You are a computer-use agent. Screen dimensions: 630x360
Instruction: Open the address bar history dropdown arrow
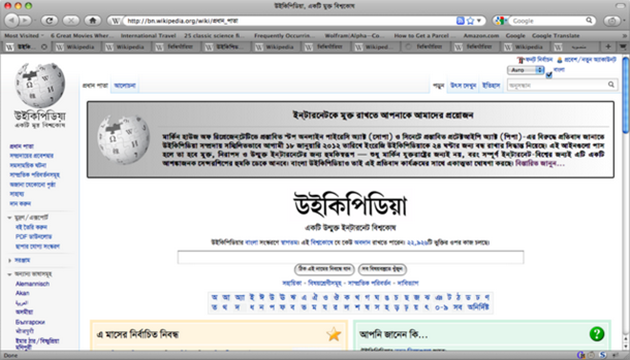pos(479,20)
